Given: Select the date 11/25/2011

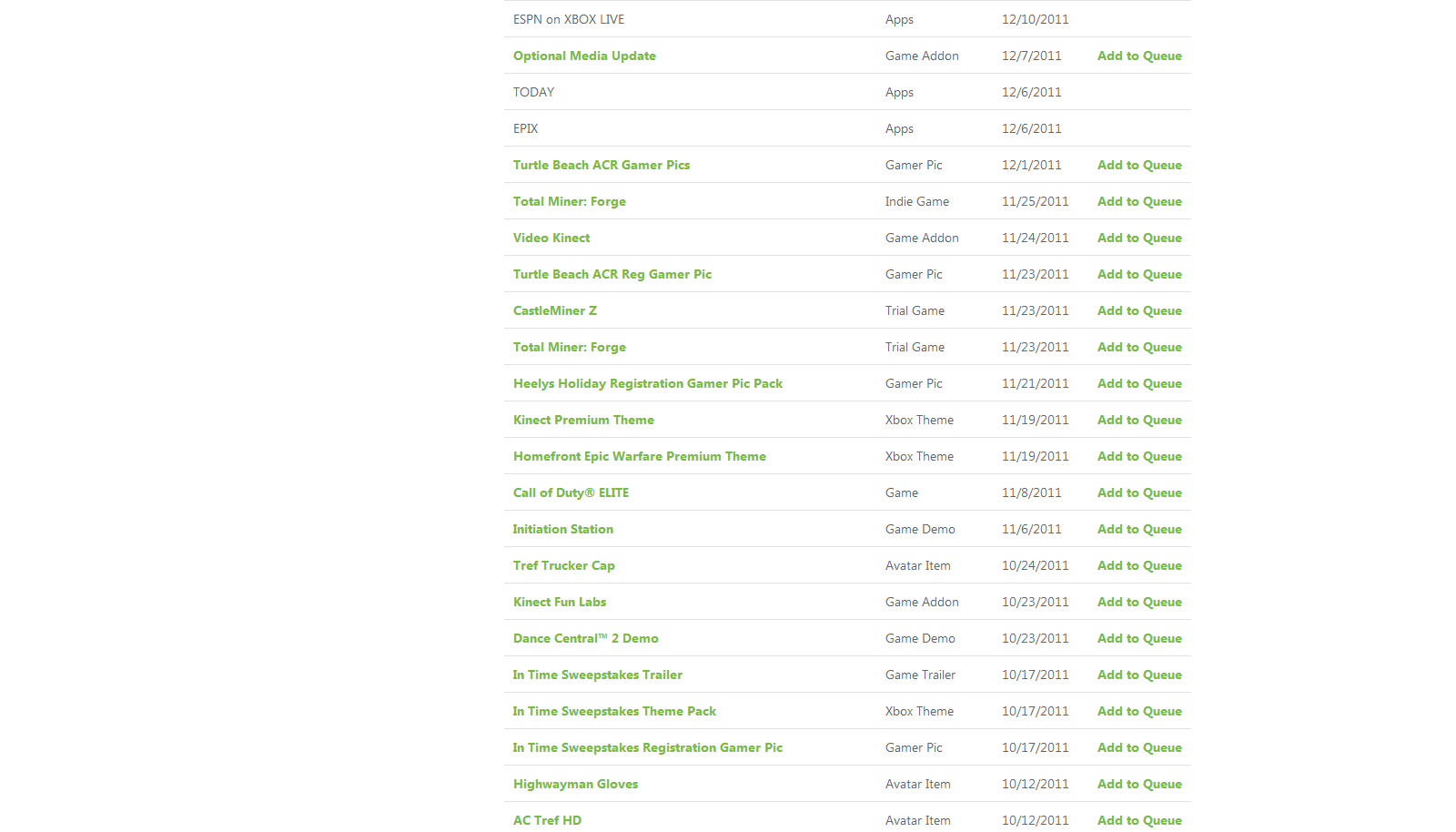Looking at the screenshot, I should pos(1036,201).
